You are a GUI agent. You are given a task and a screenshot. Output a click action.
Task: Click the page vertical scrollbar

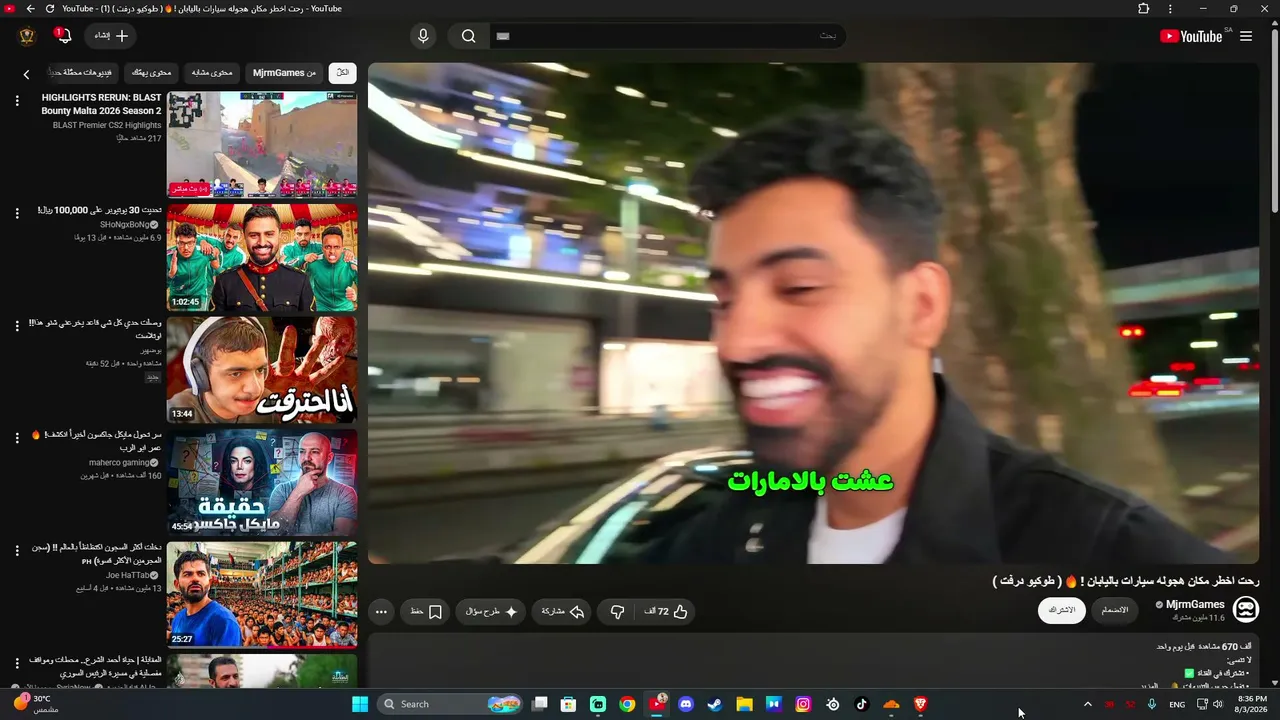point(1274,120)
